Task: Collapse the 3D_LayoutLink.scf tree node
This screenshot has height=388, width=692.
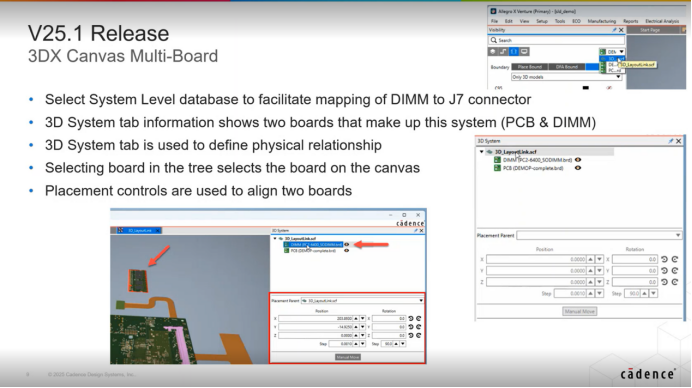Action: pyautogui.click(x=481, y=151)
